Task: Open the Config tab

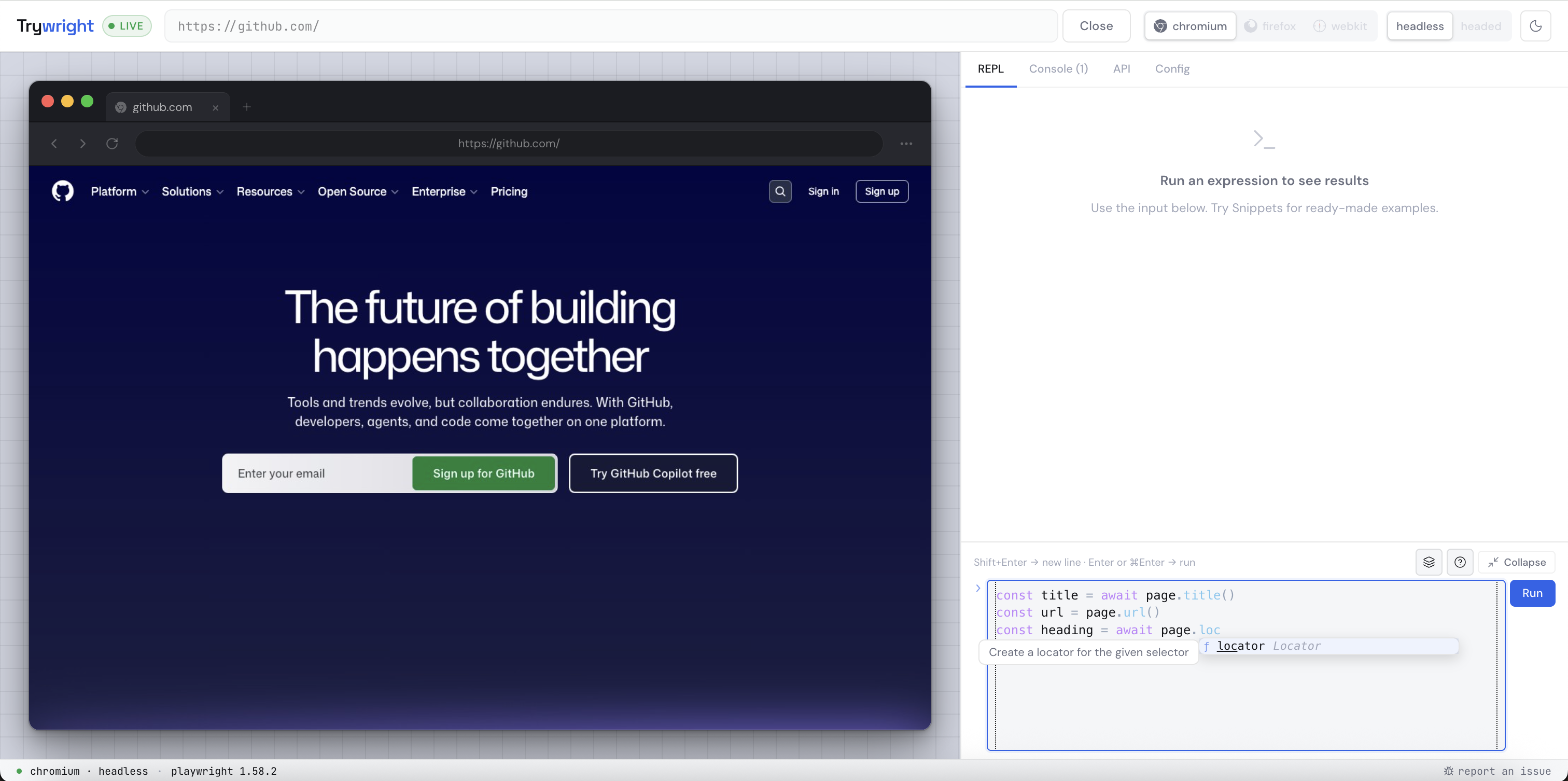Action: 1172,69
